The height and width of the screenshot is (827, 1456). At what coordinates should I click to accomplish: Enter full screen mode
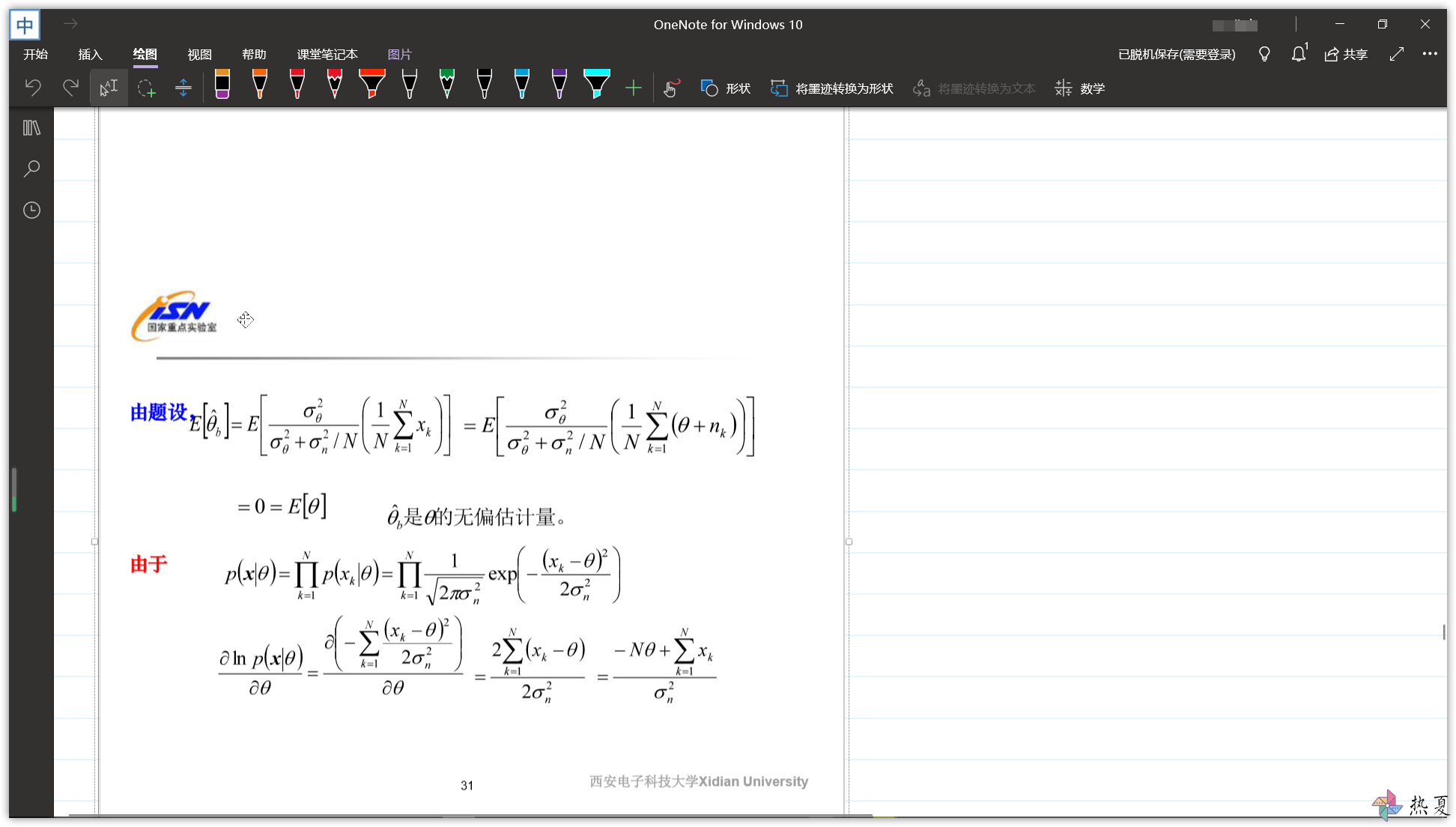pos(1396,54)
